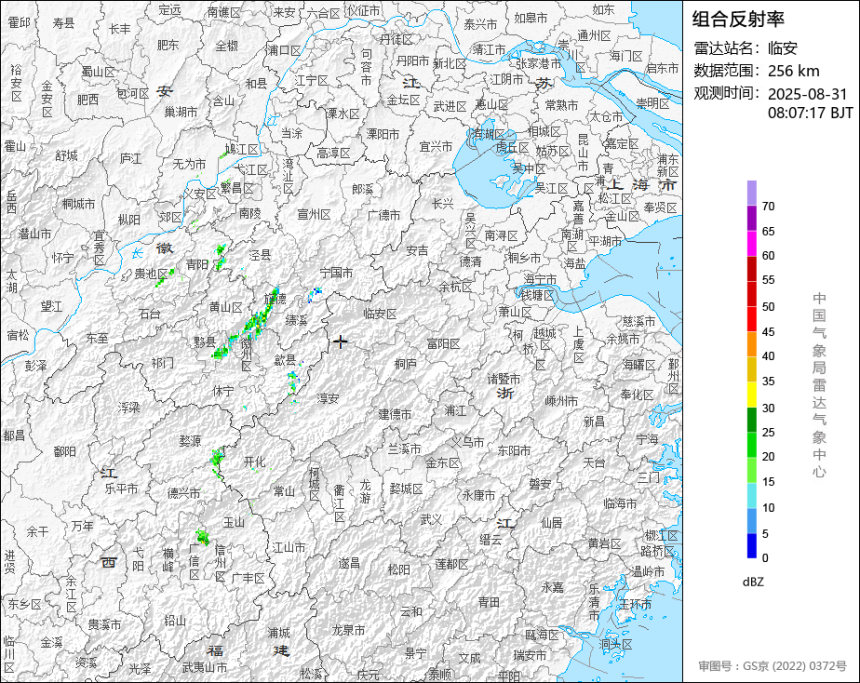Select the 45 tick label on legend
860x683 pixels.
[x=768, y=331]
